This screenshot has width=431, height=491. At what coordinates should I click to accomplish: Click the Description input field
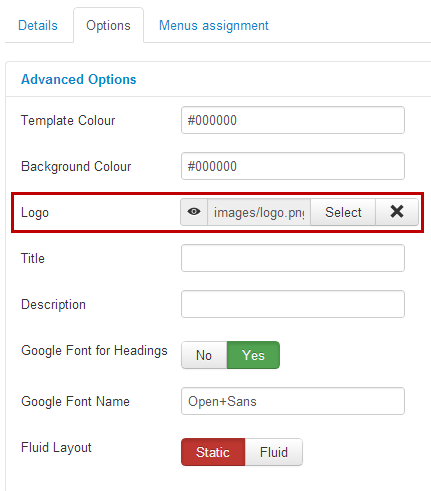coord(293,304)
